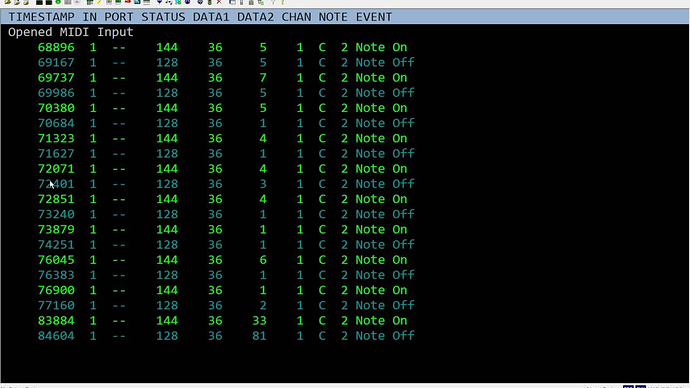Click status 128 in the 74251 row

[x=167, y=245]
